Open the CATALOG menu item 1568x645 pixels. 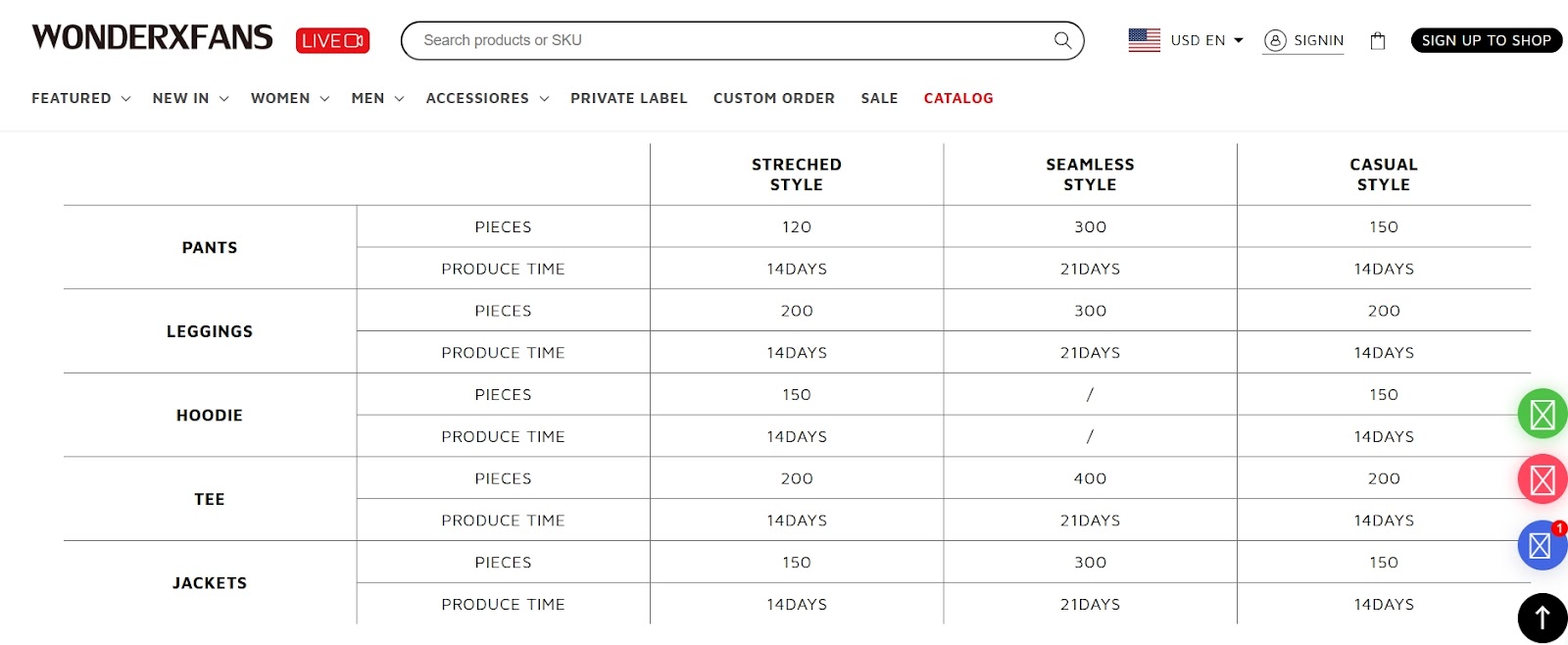coord(958,98)
